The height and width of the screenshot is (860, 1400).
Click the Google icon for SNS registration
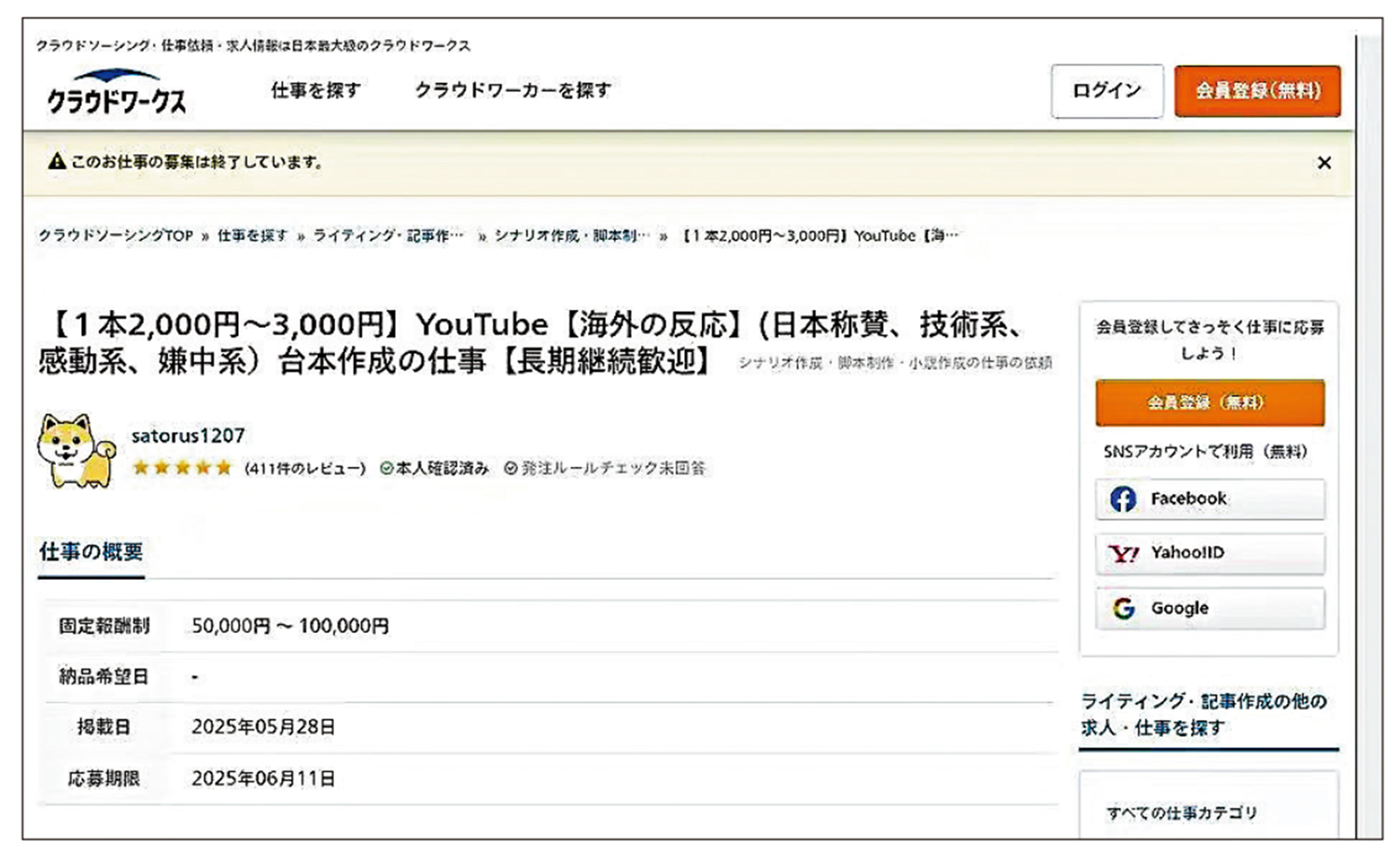pyautogui.click(x=1123, y=608)
